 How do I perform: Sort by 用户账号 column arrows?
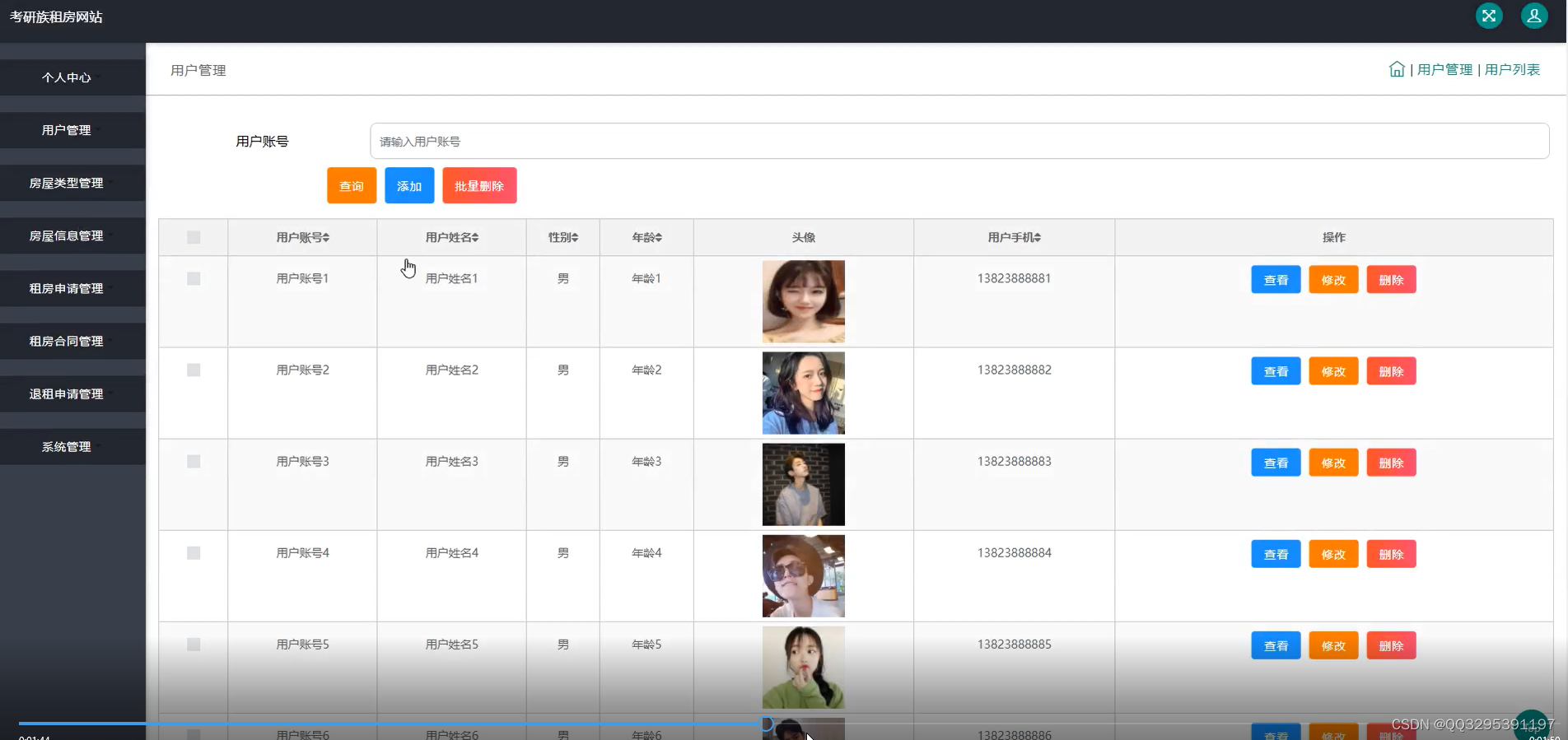click(326, 238)
